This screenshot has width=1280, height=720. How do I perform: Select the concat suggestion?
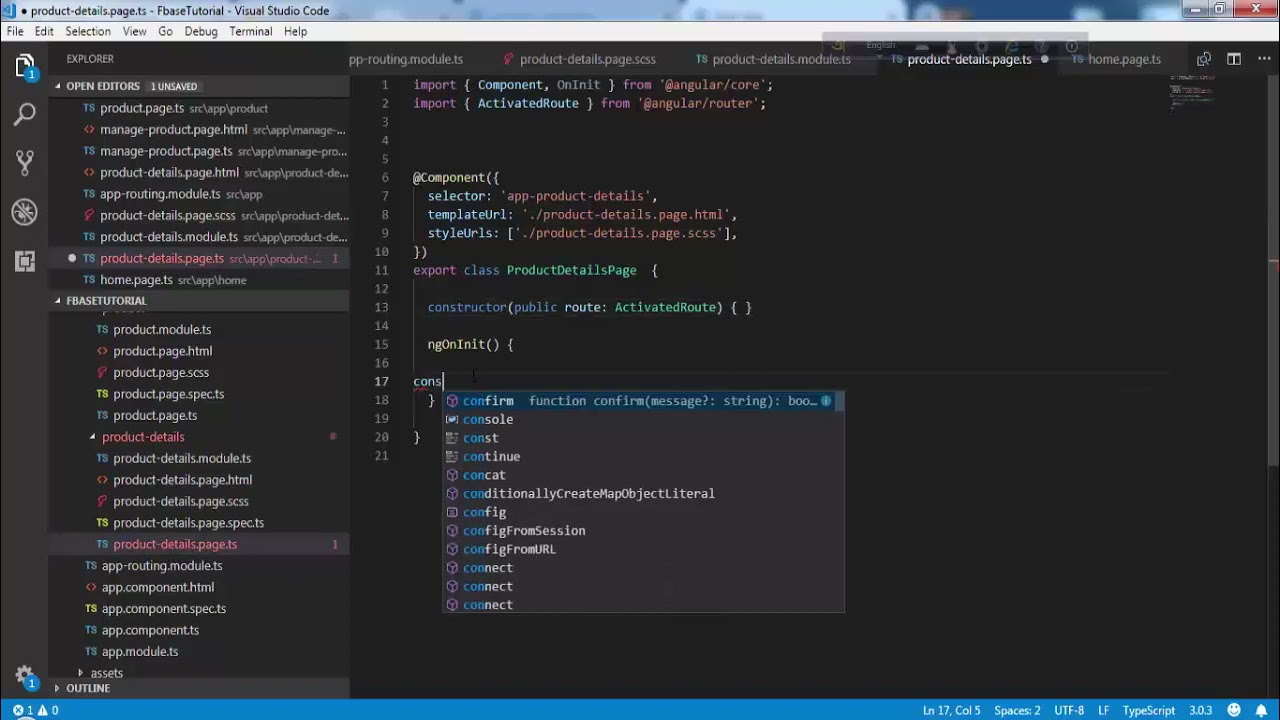click(644, 475)
